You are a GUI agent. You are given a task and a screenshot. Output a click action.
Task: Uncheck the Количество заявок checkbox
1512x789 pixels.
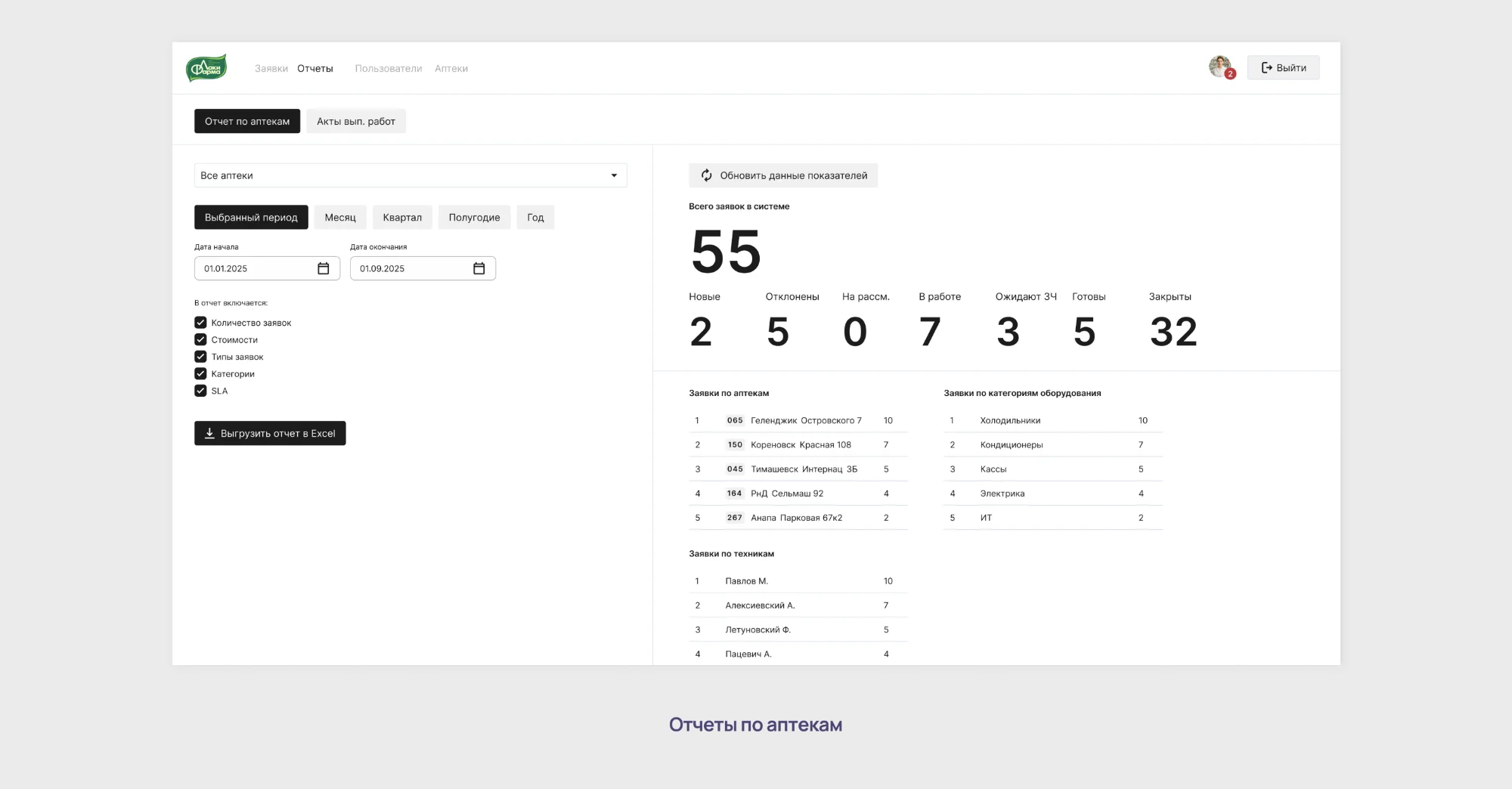pos(200,323)
